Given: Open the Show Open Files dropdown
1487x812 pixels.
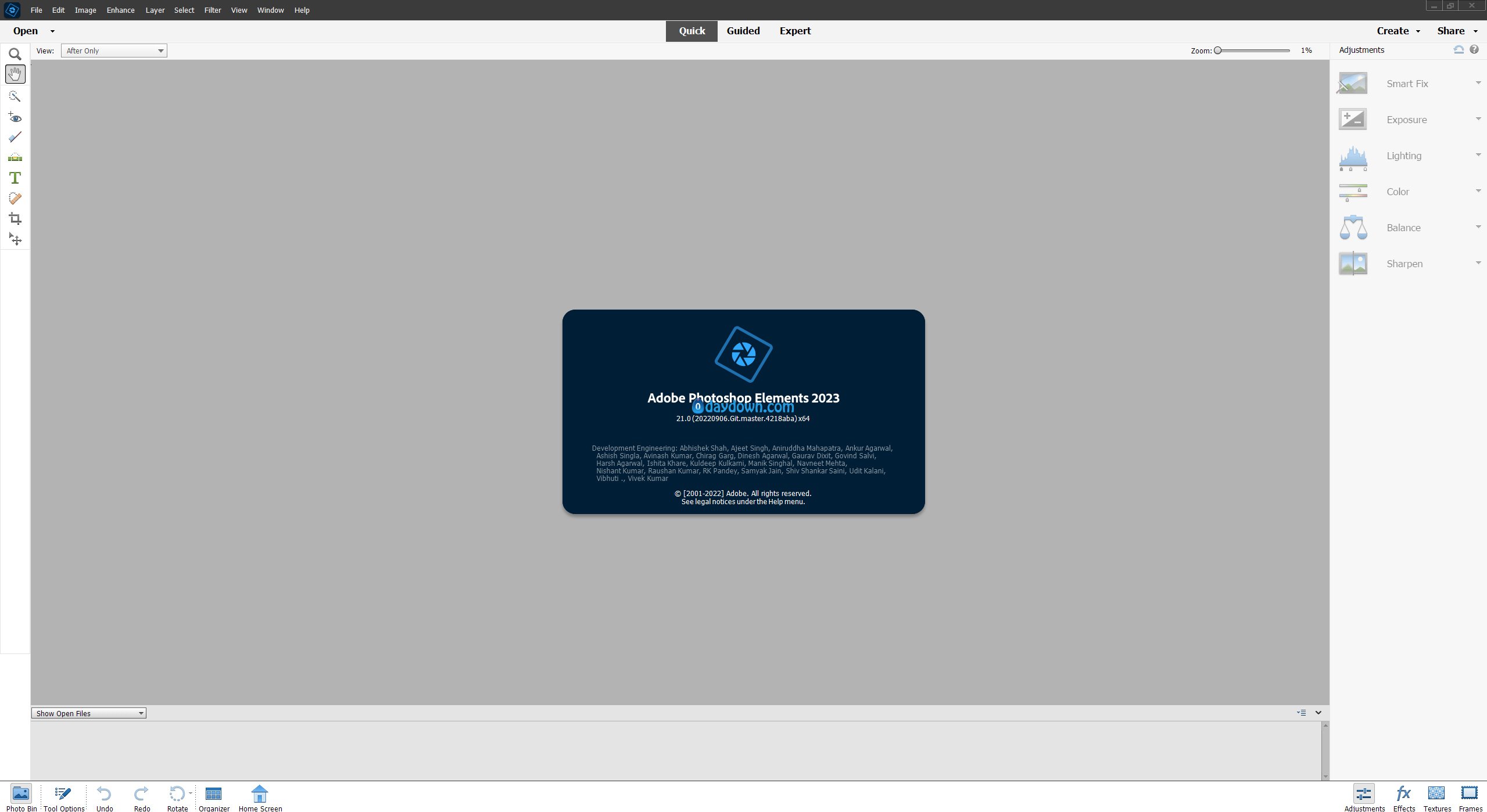Looking at the screenshot, I should [89, 713].
